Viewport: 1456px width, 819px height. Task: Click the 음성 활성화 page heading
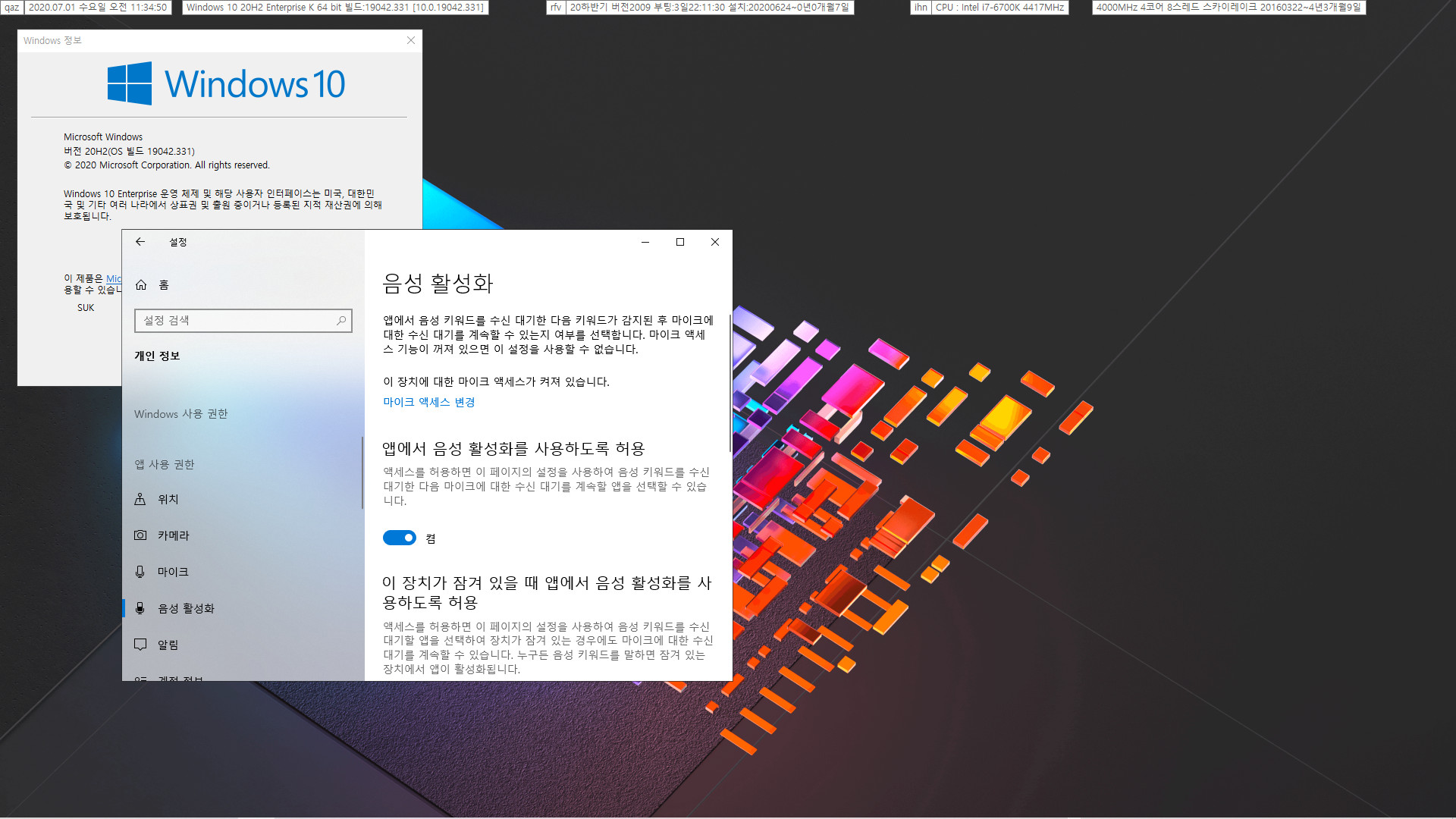click(438, 284)
